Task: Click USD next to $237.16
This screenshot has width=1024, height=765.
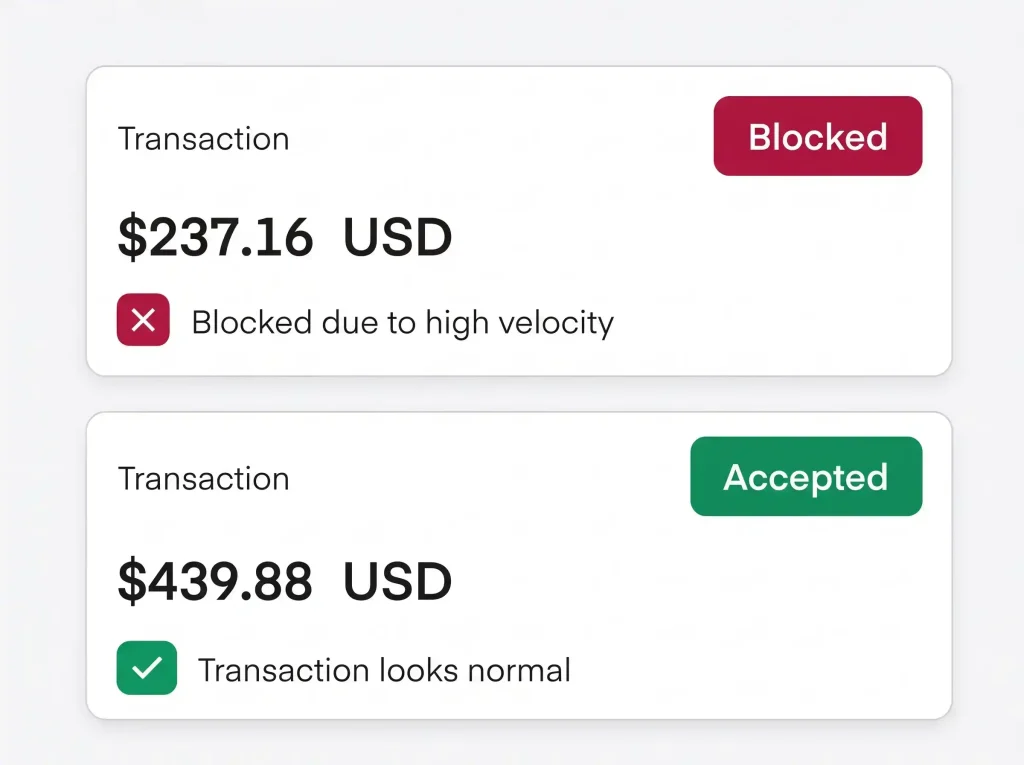Action: point(397,236)
